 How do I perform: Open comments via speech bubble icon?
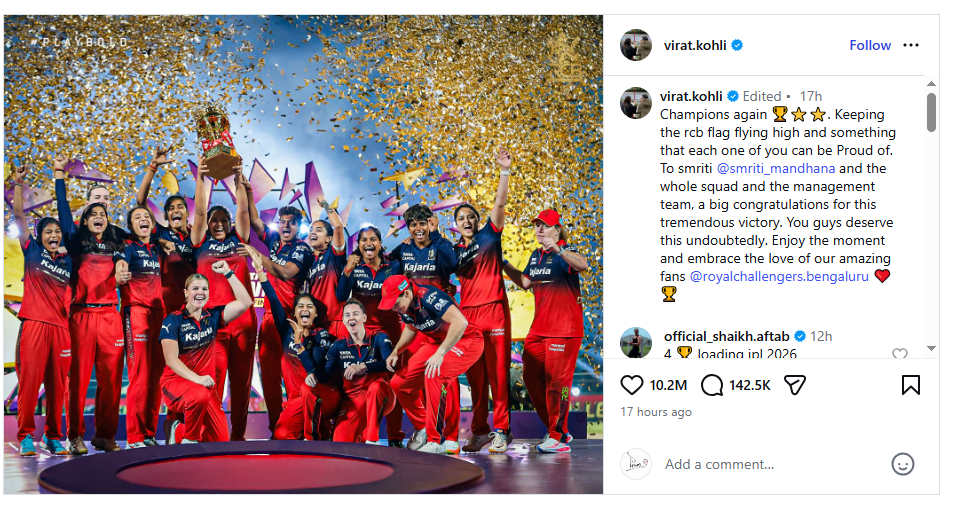click(x=712, y=385)
